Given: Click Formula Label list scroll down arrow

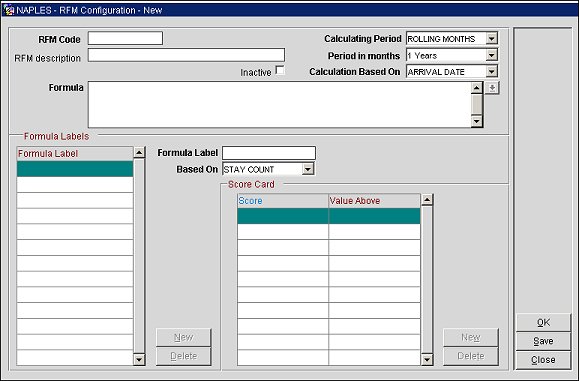Looking at the screenshot, I should click(139, 360).
